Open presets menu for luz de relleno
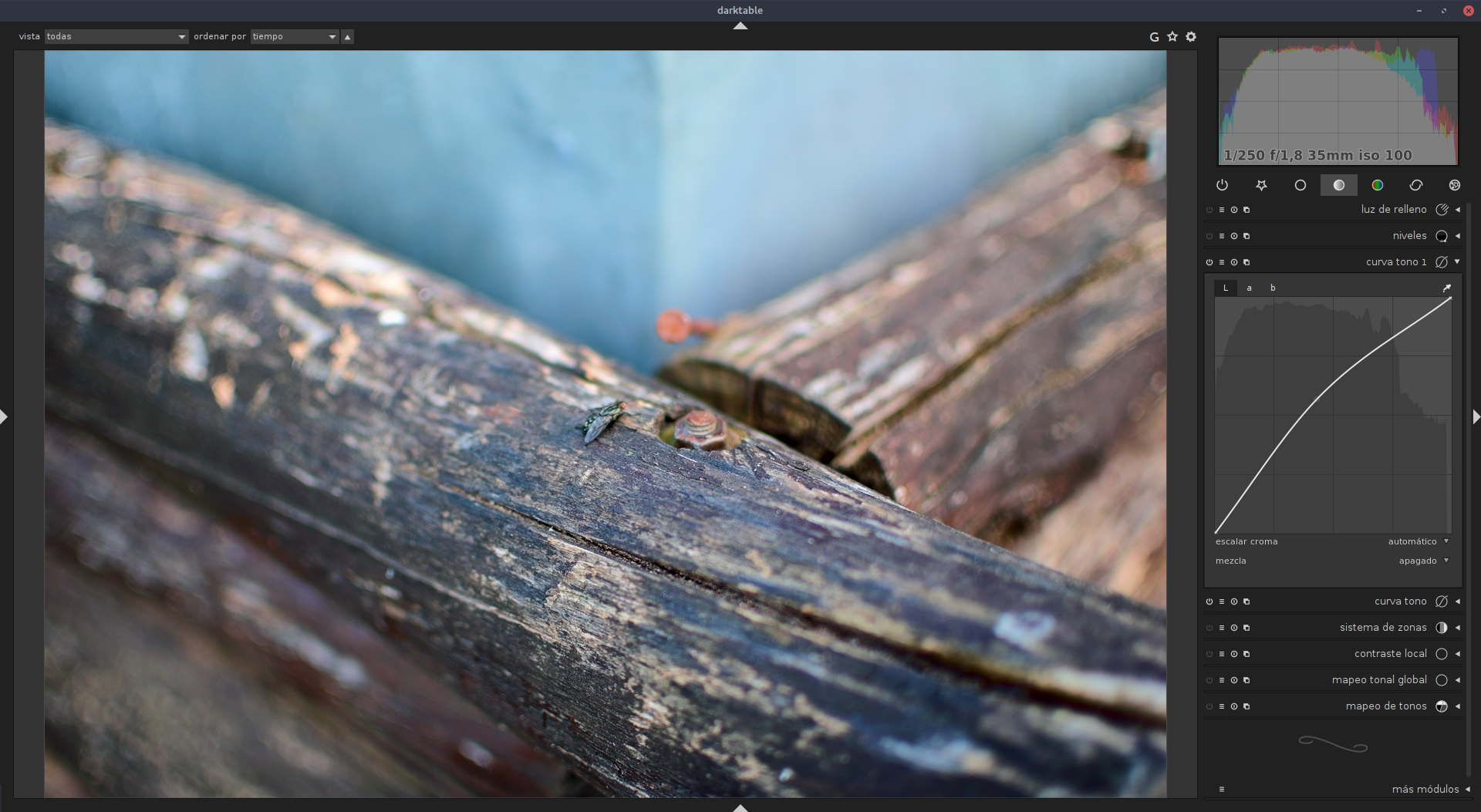Viewport: 1481px width, 812px height. [x=1222, y=210]
